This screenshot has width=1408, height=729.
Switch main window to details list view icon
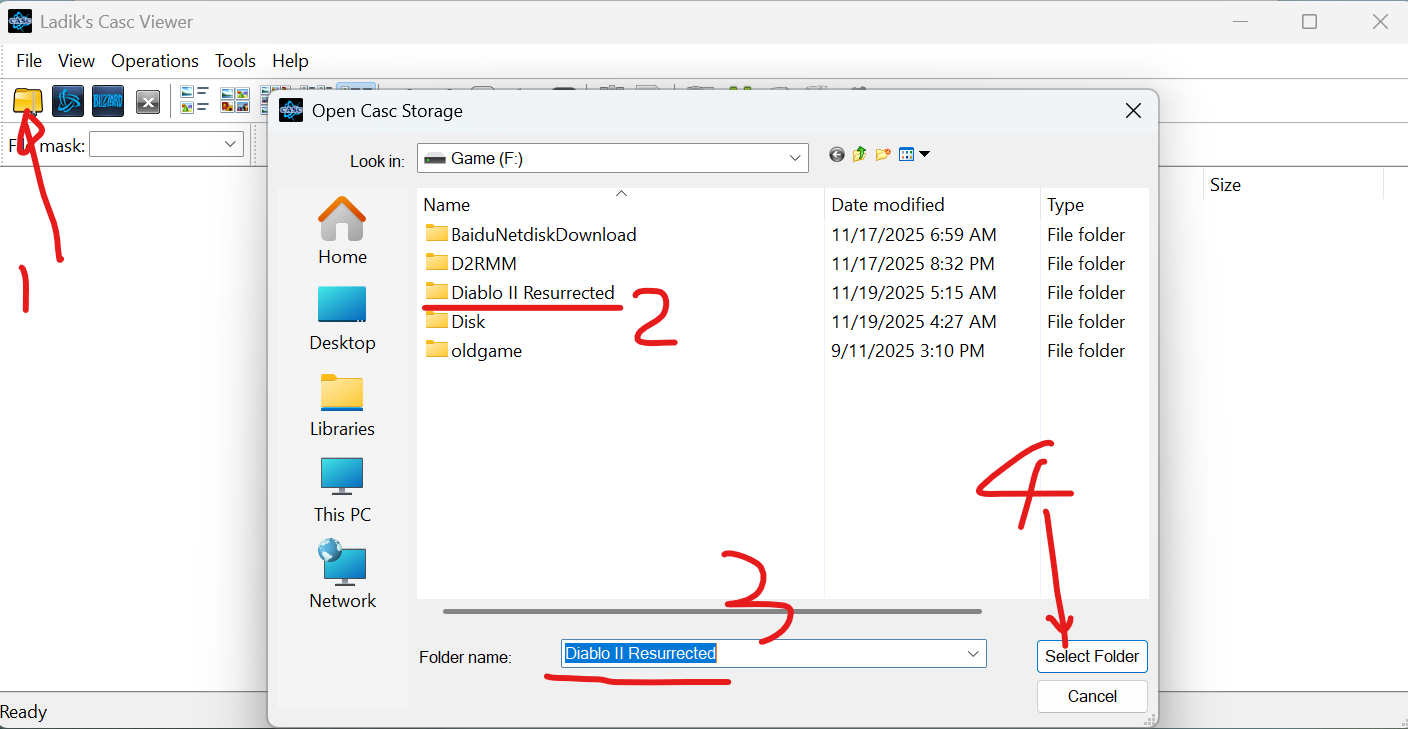(195, 100)
